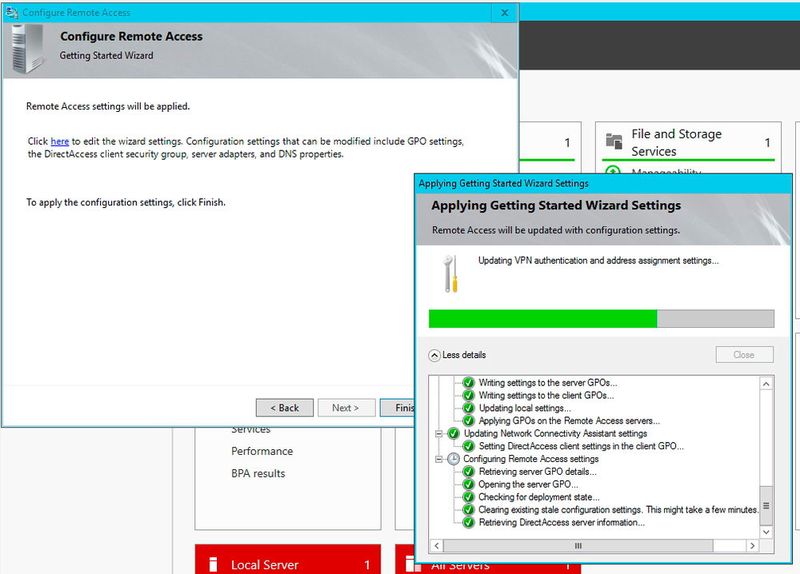Click the grayed Next button in the wizard

(x=346, y=408)
